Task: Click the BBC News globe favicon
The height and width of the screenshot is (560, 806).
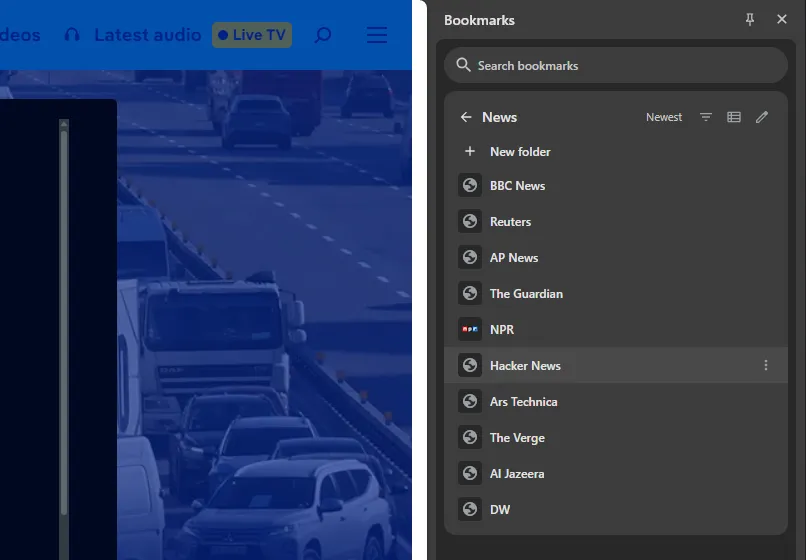Action: tap(470, 185)
